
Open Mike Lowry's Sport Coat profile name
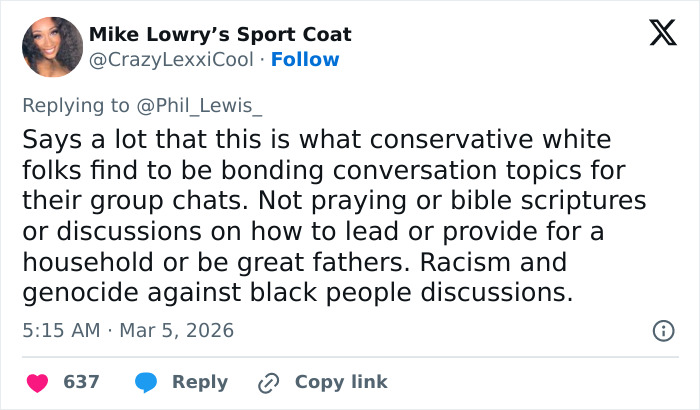click(220, 35)
